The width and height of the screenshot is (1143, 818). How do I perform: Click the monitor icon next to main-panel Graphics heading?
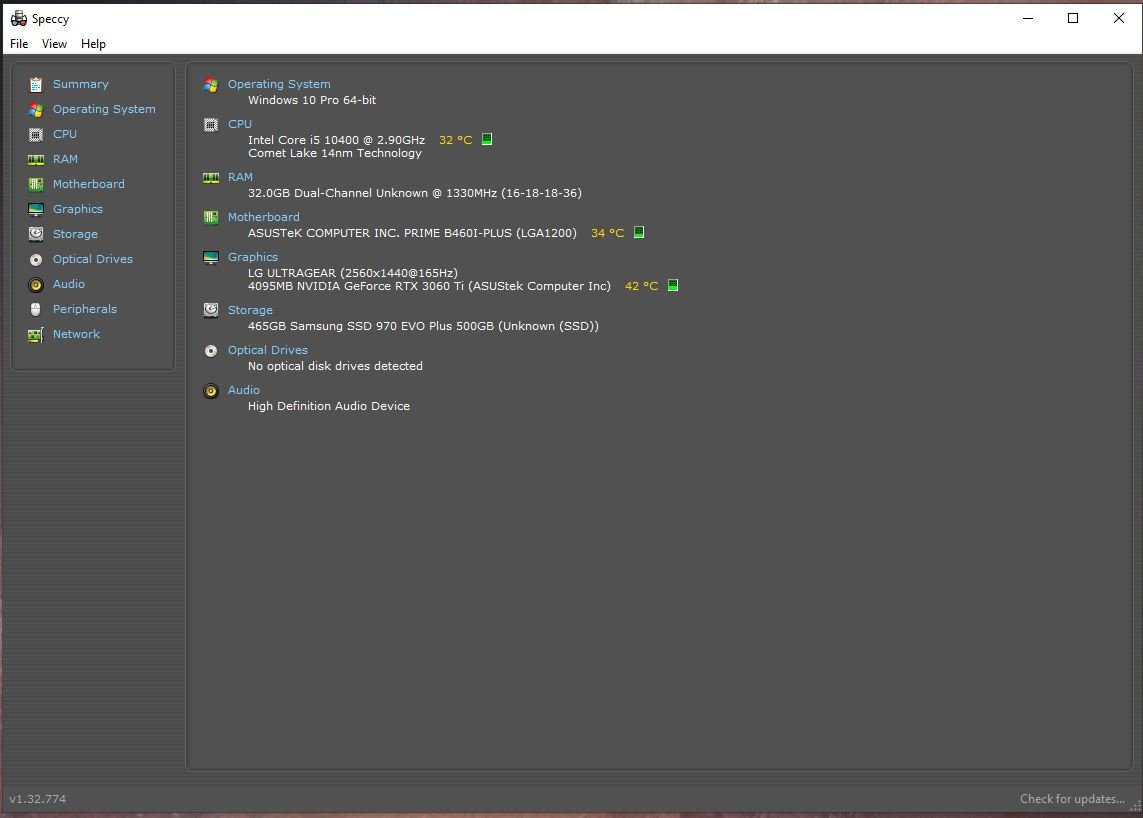[x=211, y=257]
